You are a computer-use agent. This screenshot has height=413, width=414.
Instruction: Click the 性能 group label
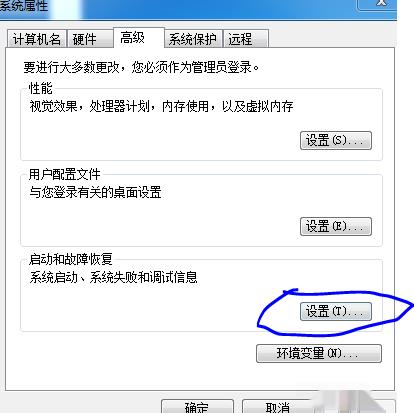(x=40, y=88)
